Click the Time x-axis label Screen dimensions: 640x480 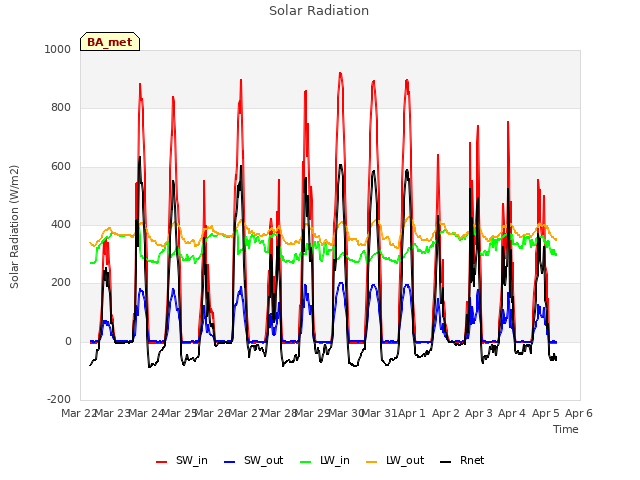566,429
